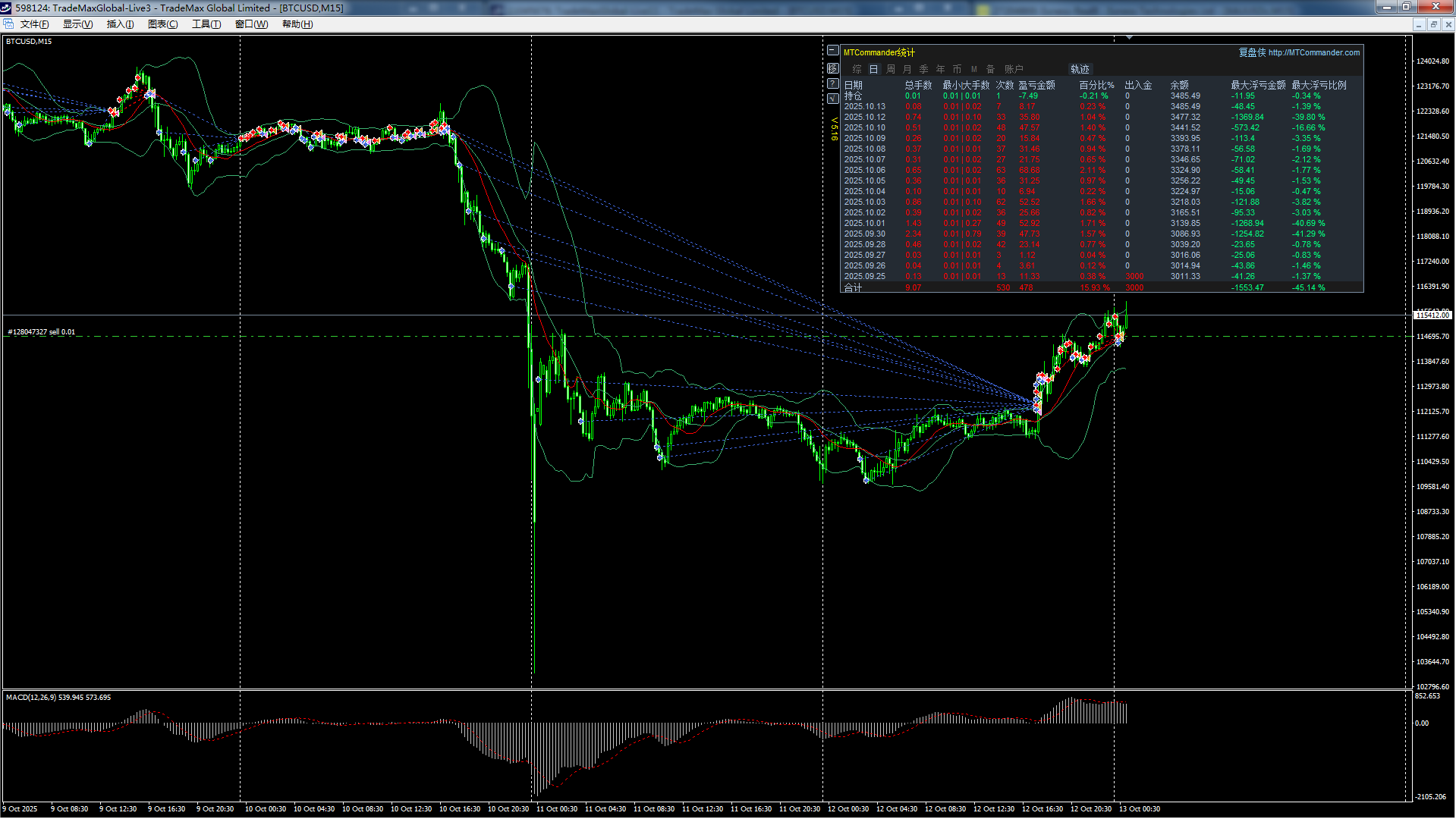This screenshot has height=819, width=1456.
Task: Switch to the 综 summary tab
Action: tap(857, 69)
